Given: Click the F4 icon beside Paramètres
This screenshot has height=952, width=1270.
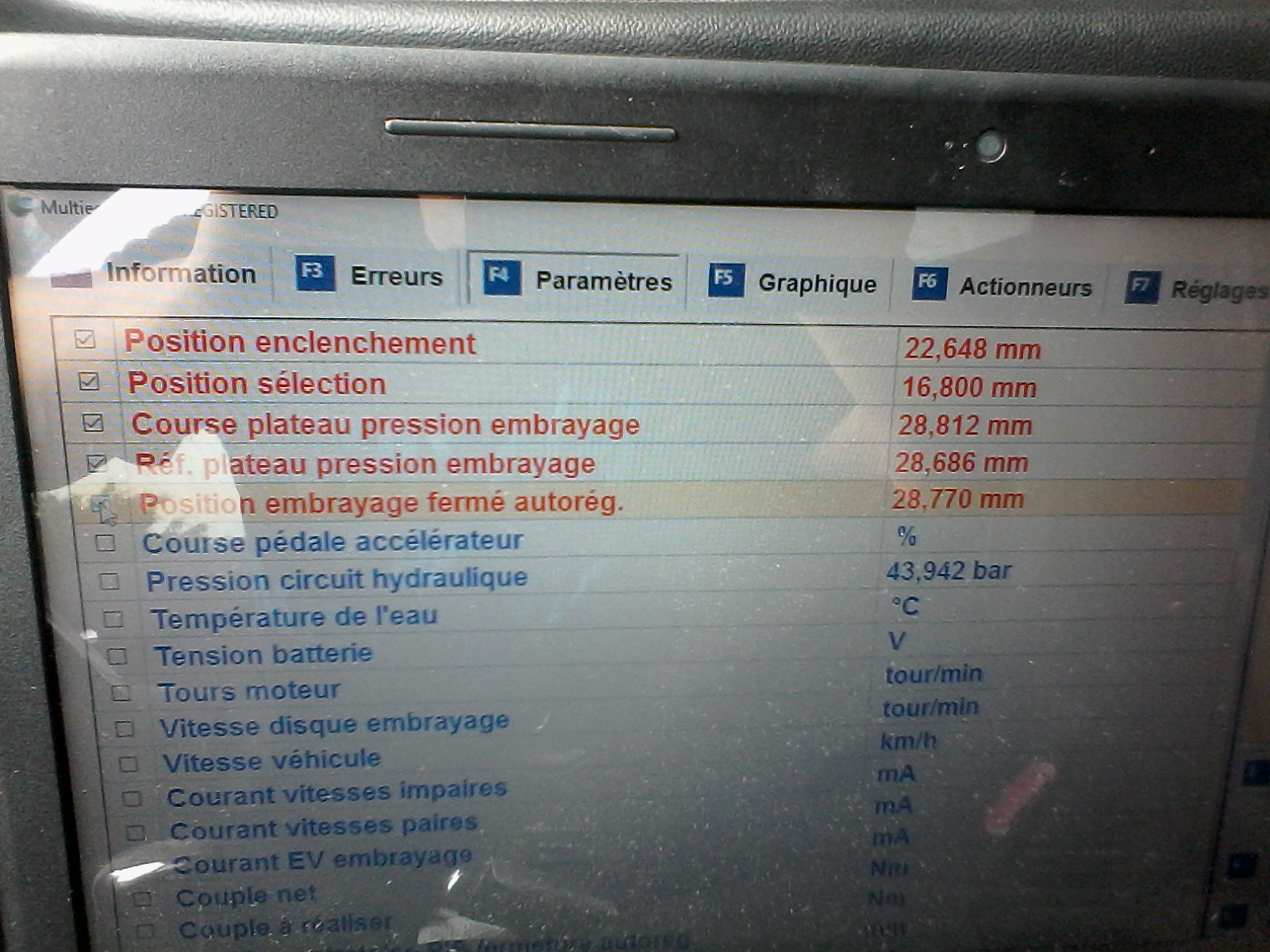Looking at the screenshot, I should pos(501,277).
